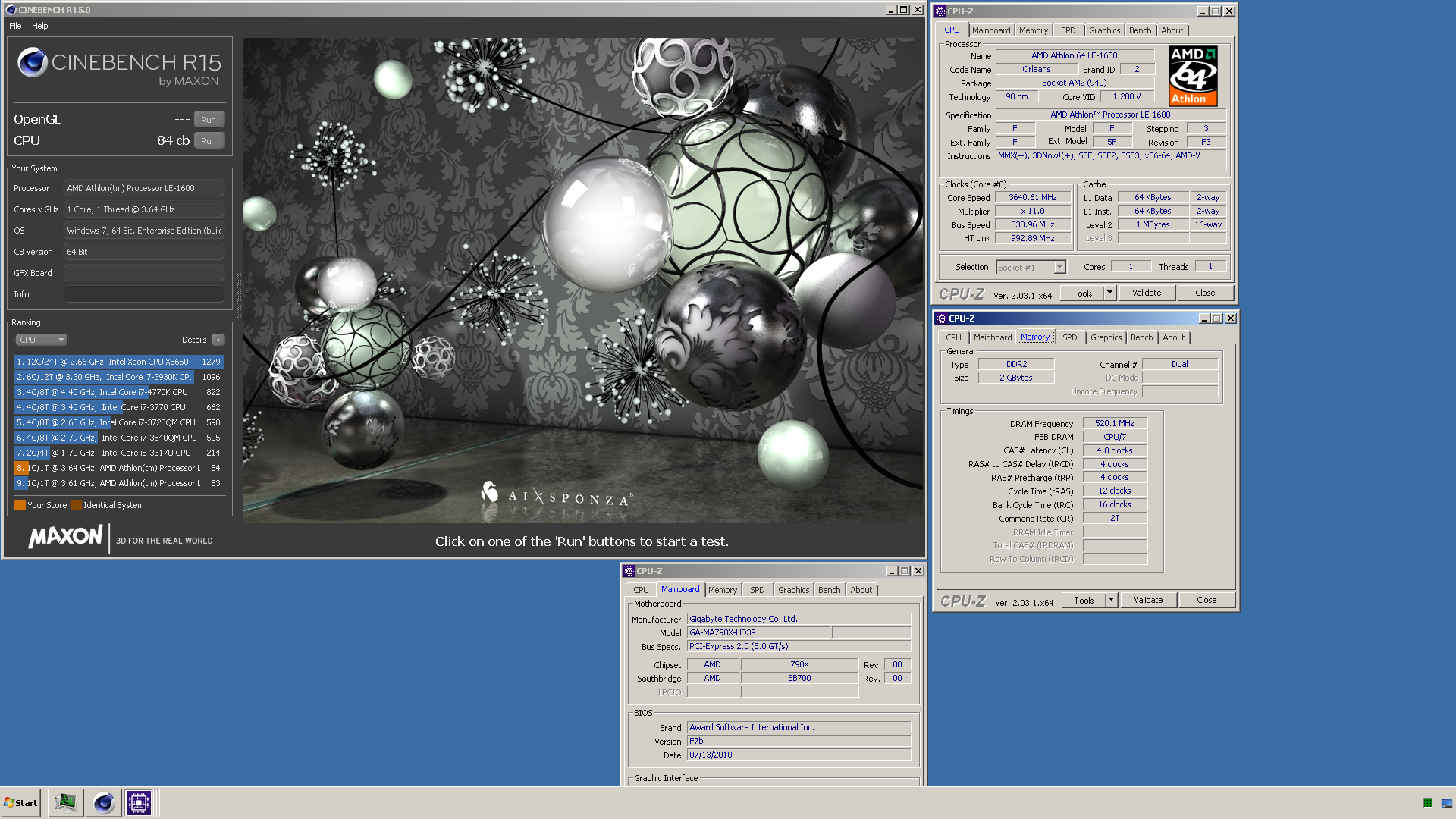Click Validate in Memory CPU-Z window
Screen dimensions: 1456x819
pyautogui.click(x=1148, y=601)
